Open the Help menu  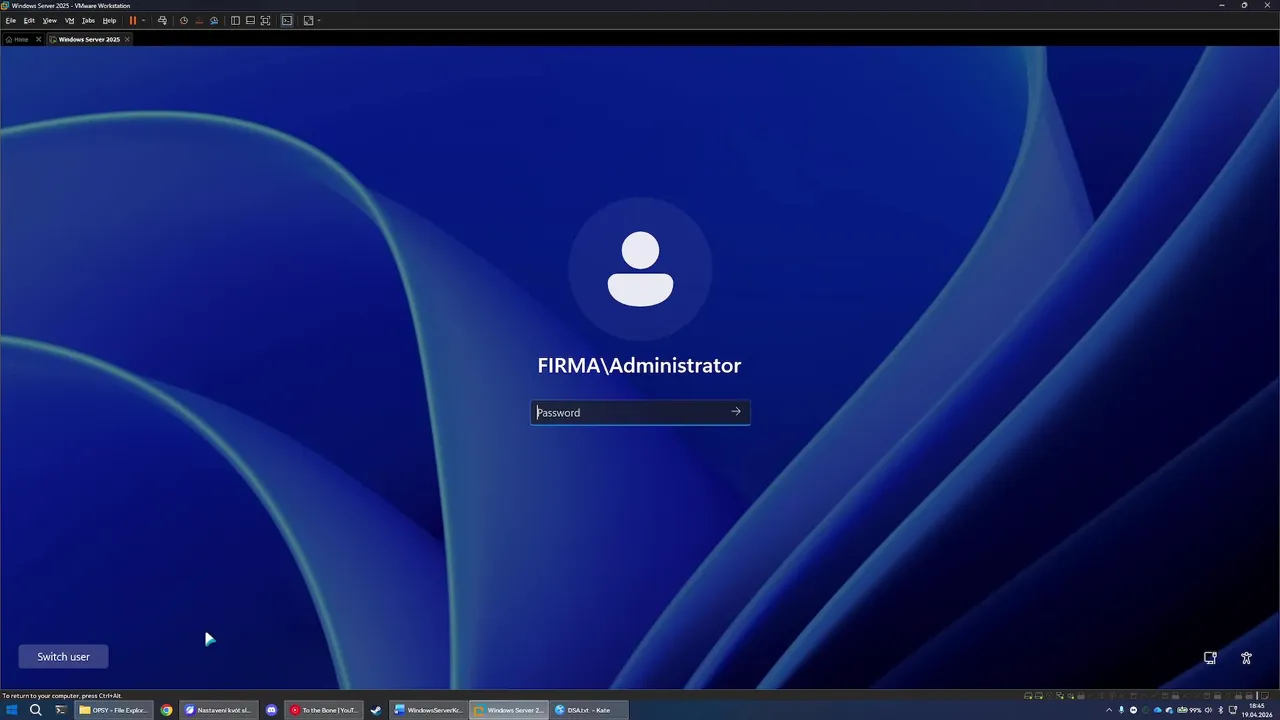109,20
